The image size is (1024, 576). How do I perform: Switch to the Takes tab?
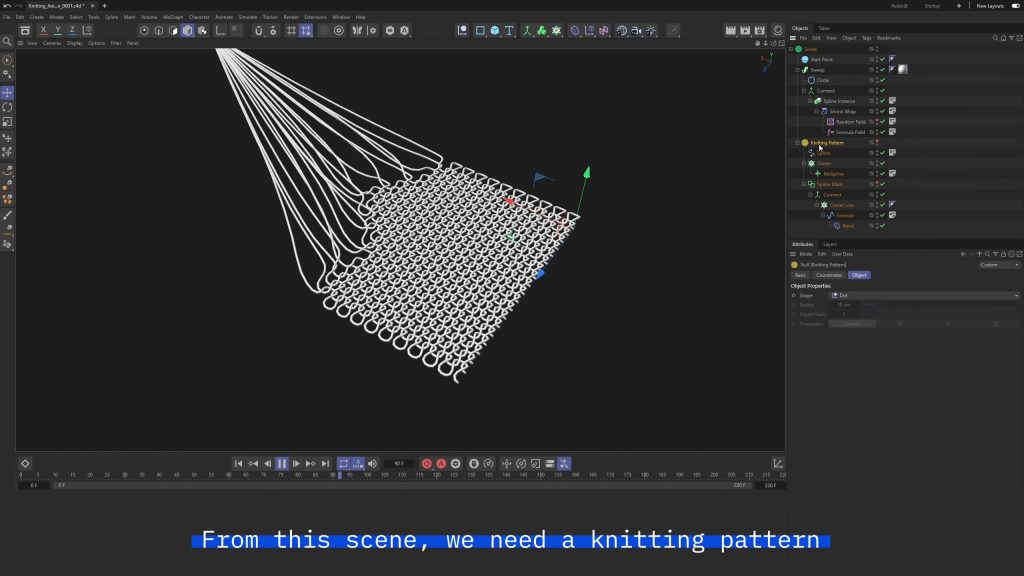(x=824, y=28)
